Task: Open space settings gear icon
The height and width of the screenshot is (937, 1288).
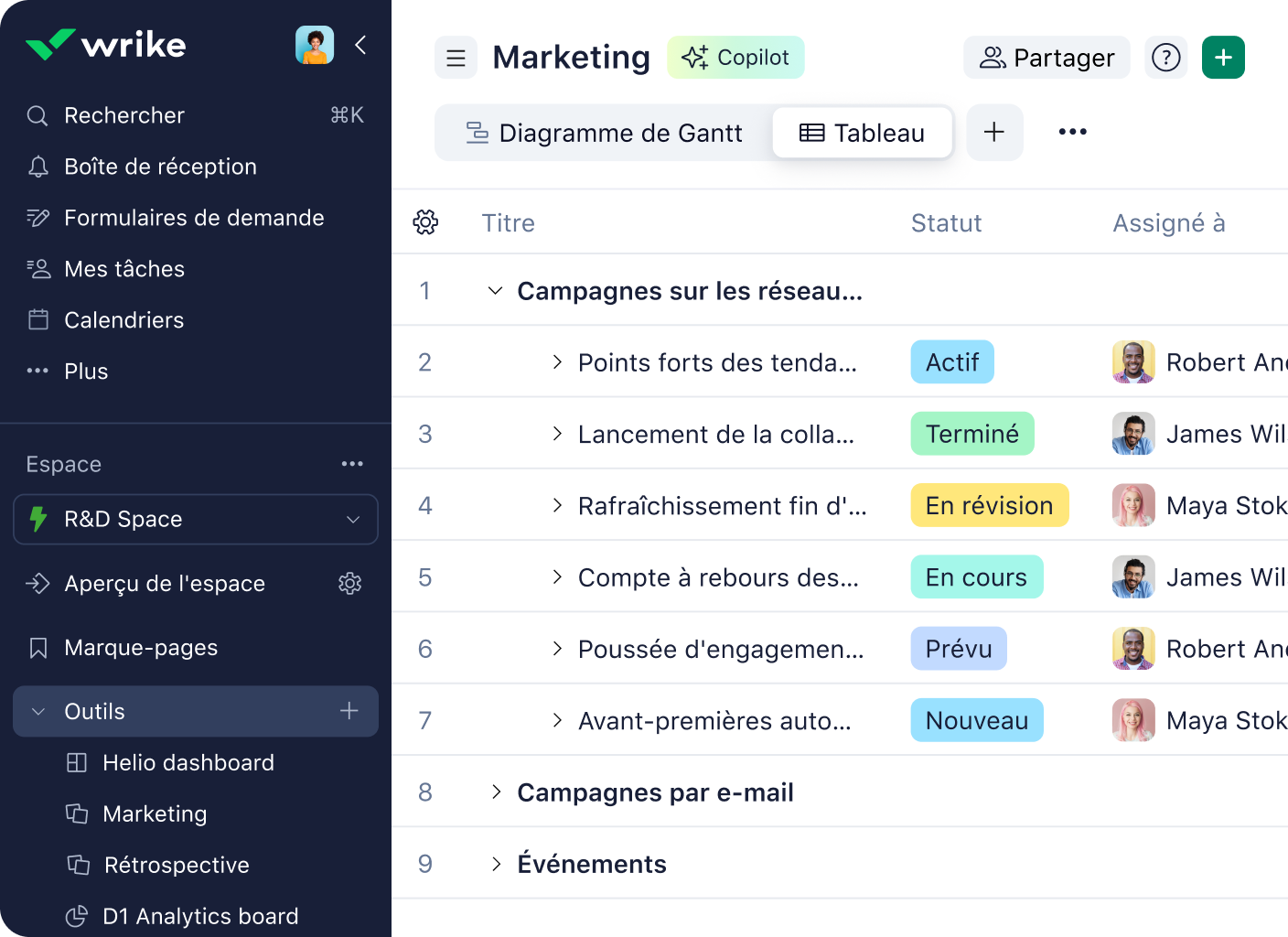Action: coord(350,584)
